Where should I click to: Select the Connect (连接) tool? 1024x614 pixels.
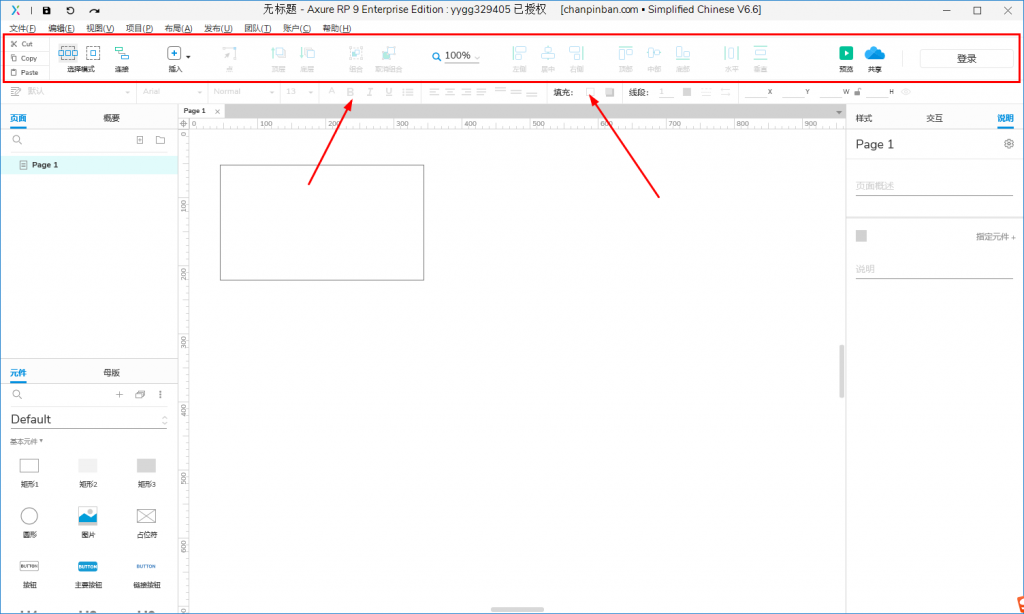(122, 54)
